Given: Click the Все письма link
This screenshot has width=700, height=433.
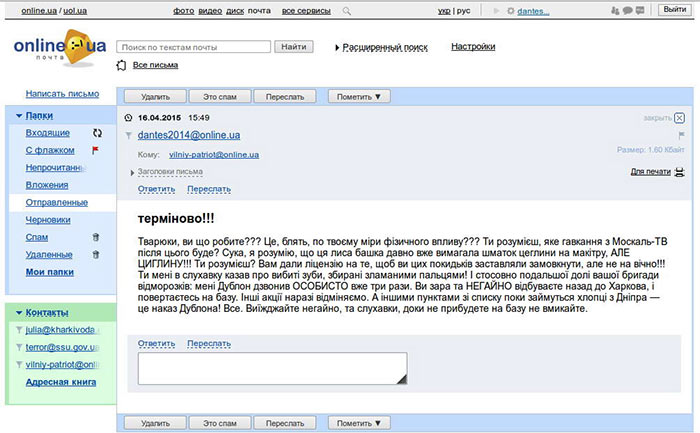Looking at the screenshot, I should pyautogui.click(x=155, y=65).
